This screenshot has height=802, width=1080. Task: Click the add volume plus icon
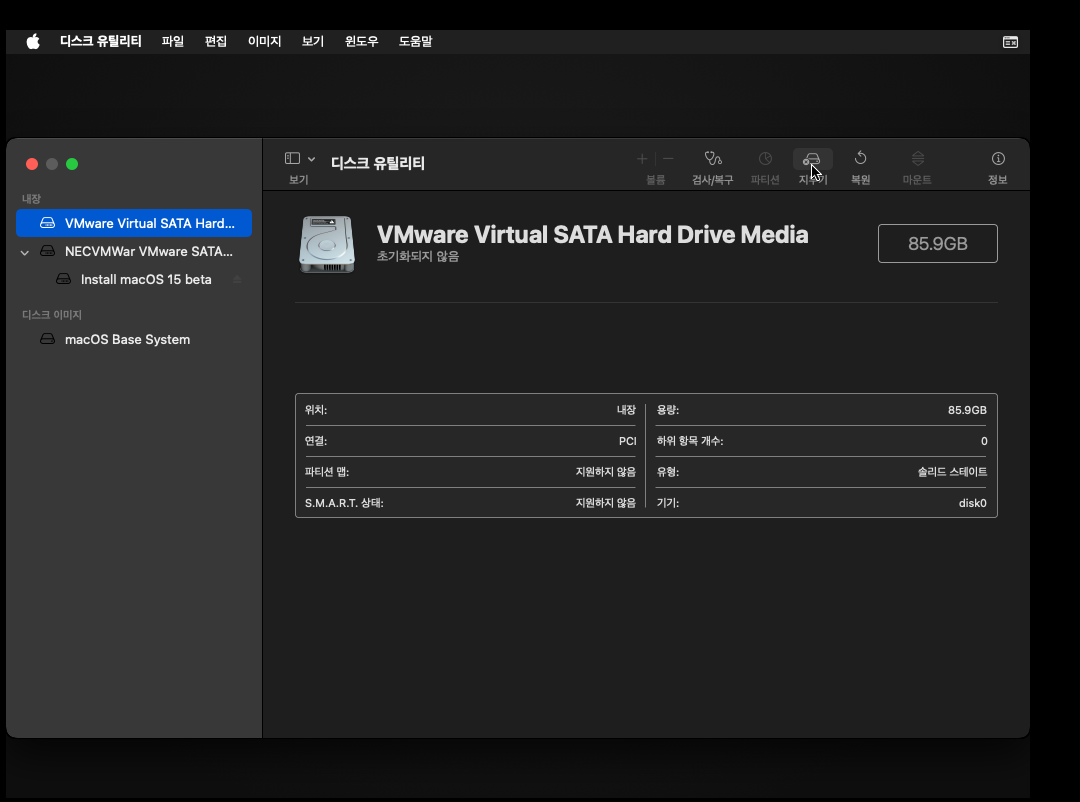click(x=642, y=159)
